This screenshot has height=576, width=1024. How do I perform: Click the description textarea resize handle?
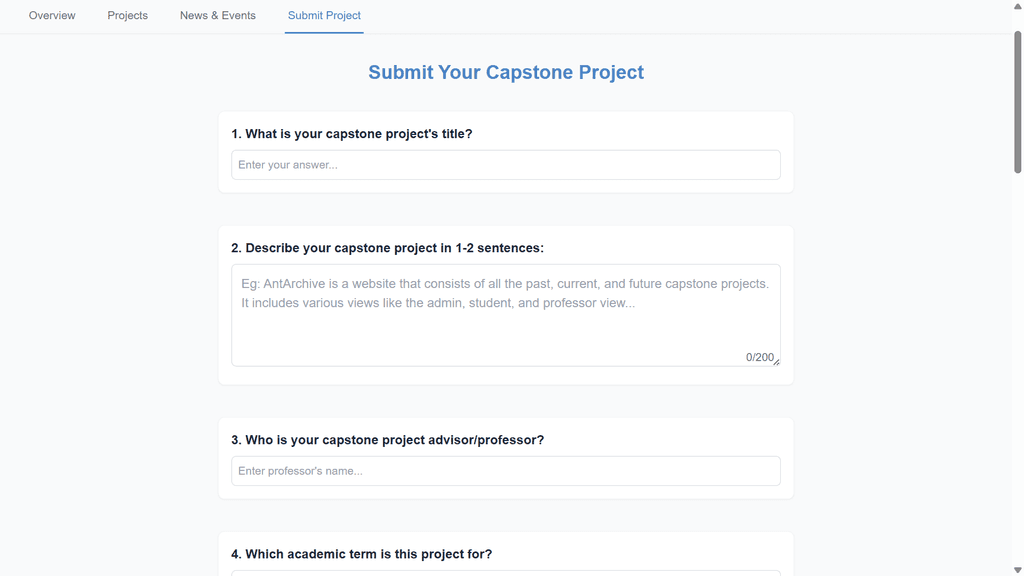pos(776,362)
